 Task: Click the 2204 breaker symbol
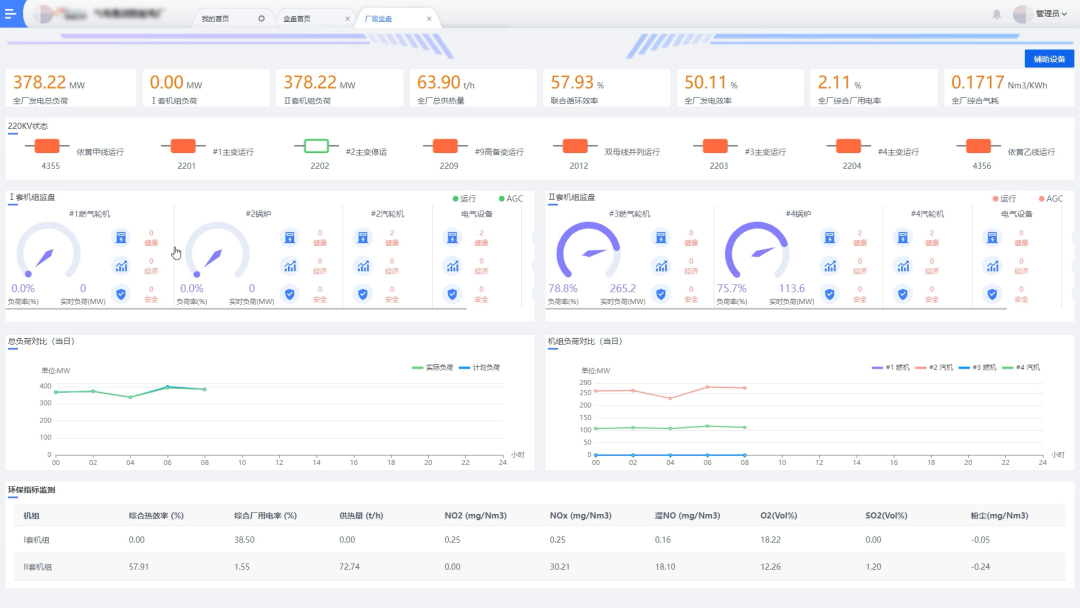pyautogui.click(x=849, y=146)
